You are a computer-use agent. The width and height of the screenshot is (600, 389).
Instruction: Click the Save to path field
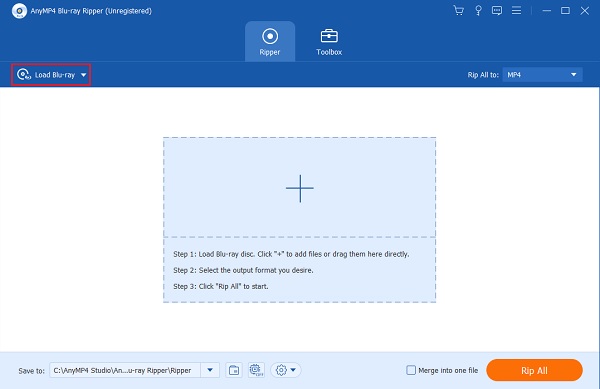tap(125, 370)
